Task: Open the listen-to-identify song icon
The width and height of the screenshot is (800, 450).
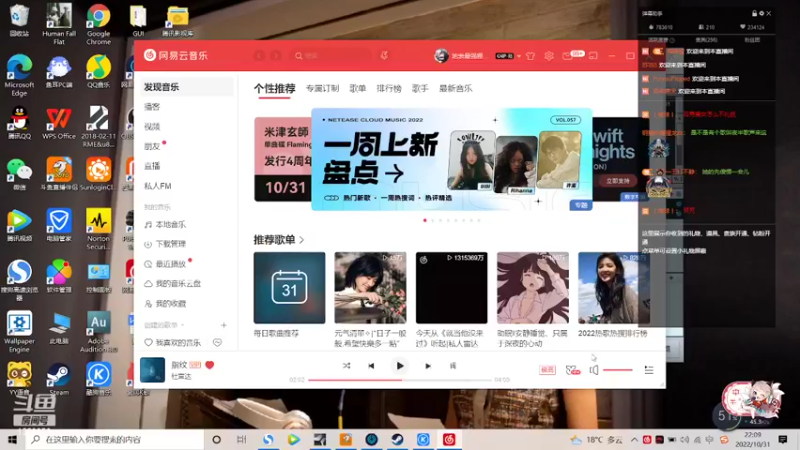Action: [x=384, y=55]
